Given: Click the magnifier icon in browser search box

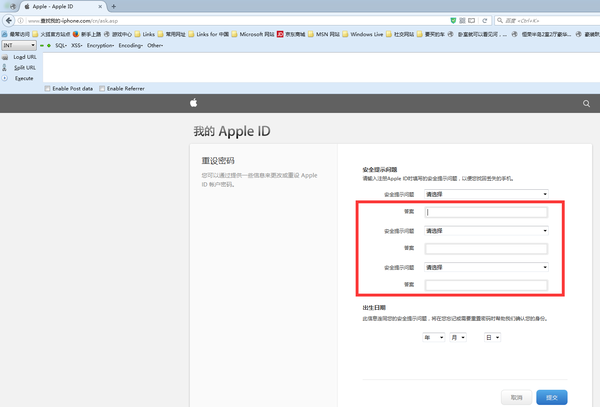Looking at the screenshot, I should (500, 20).
